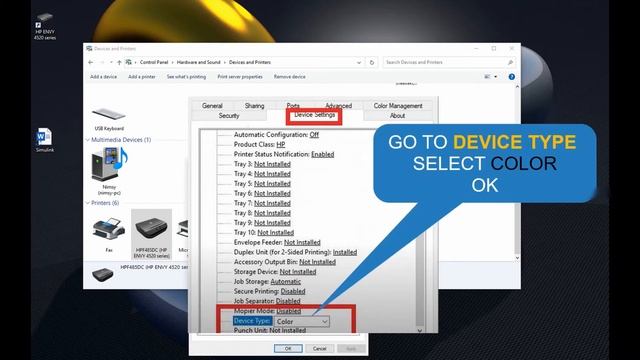The height and width of the screenshot is (360, 640).
Task: Expand the address bar history dropdown
Action: click(359, 62)
